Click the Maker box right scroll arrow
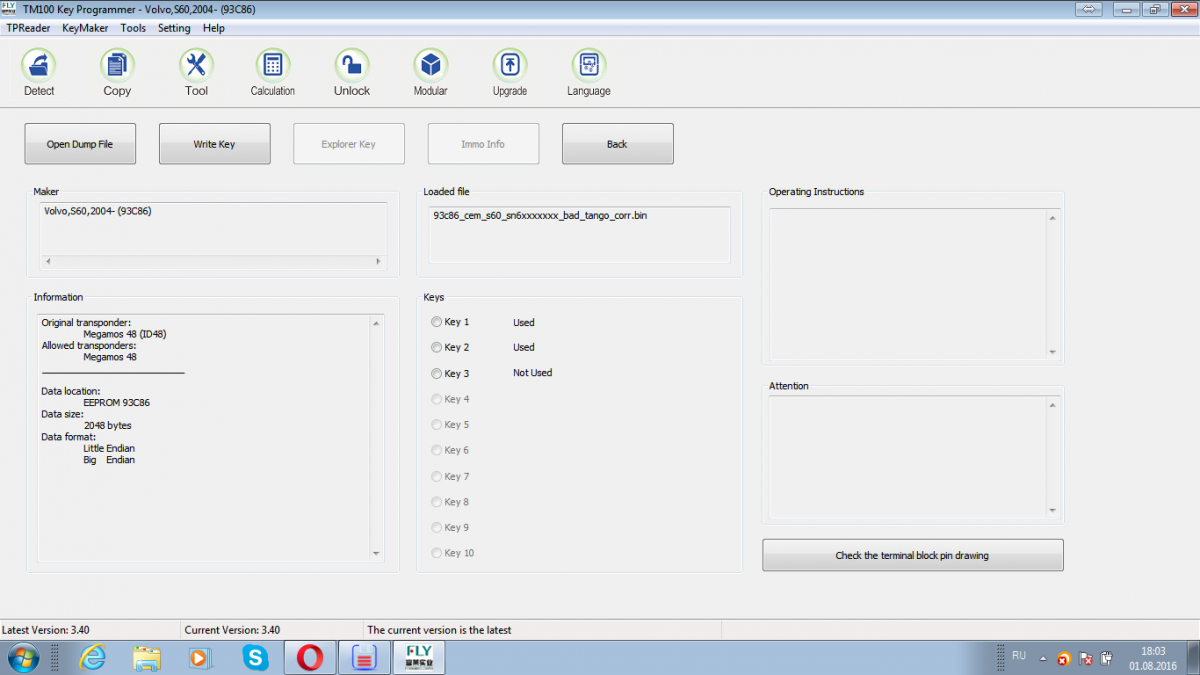This screenshot has height=675, width=1200. click(x=378, y=261)
